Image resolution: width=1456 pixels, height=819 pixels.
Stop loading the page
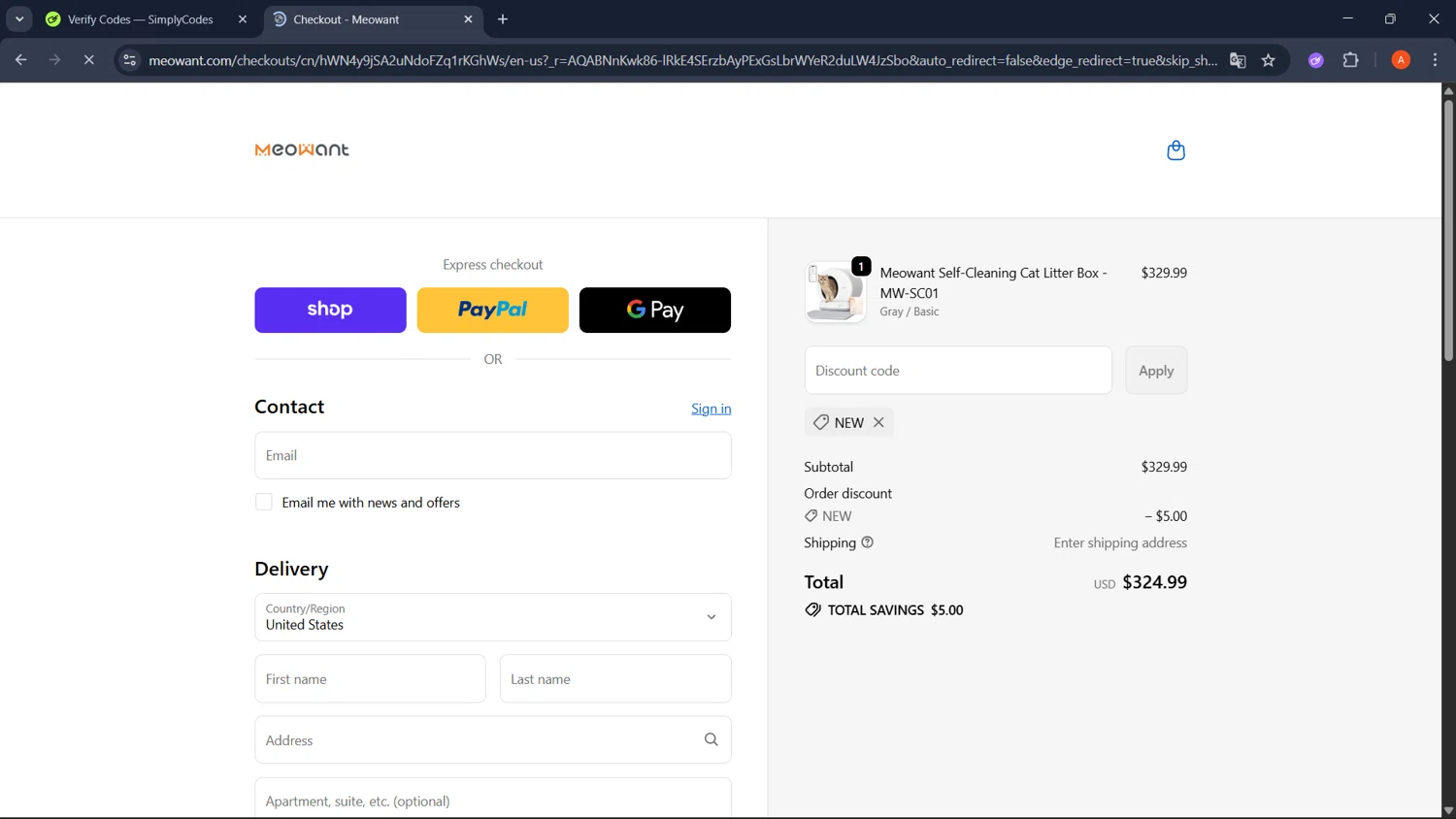88,60
